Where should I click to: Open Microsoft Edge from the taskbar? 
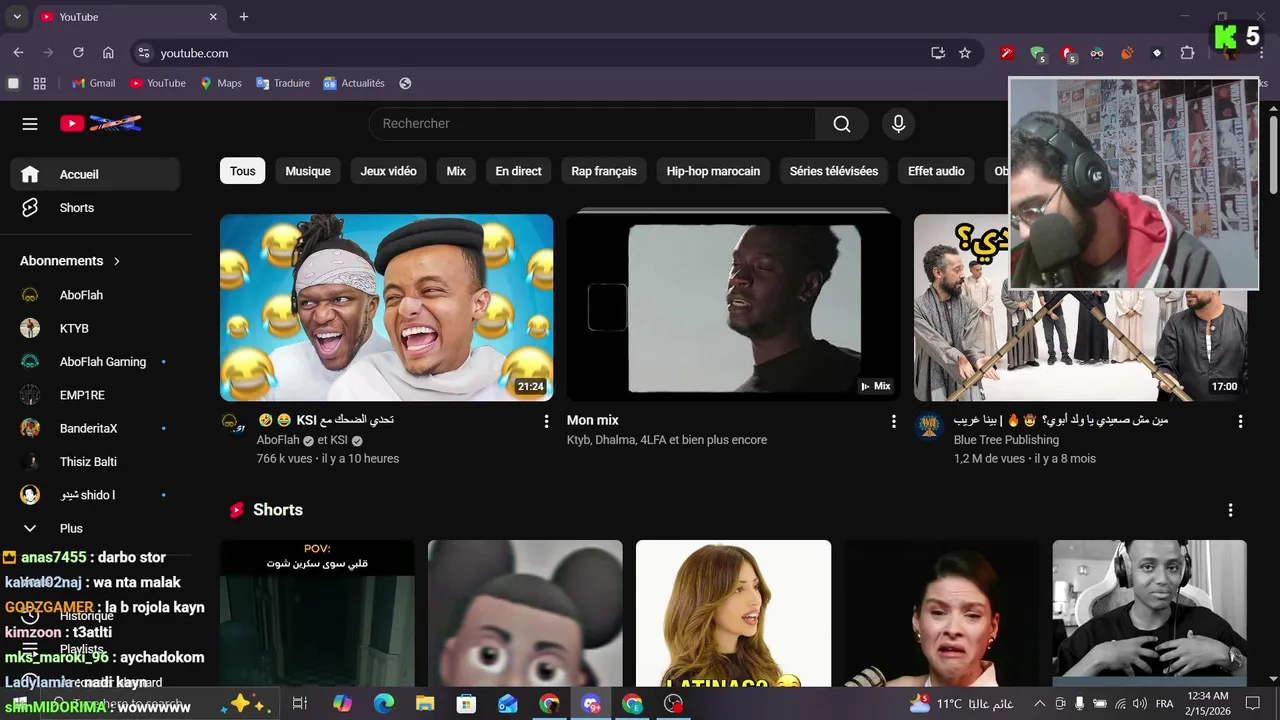384,704
